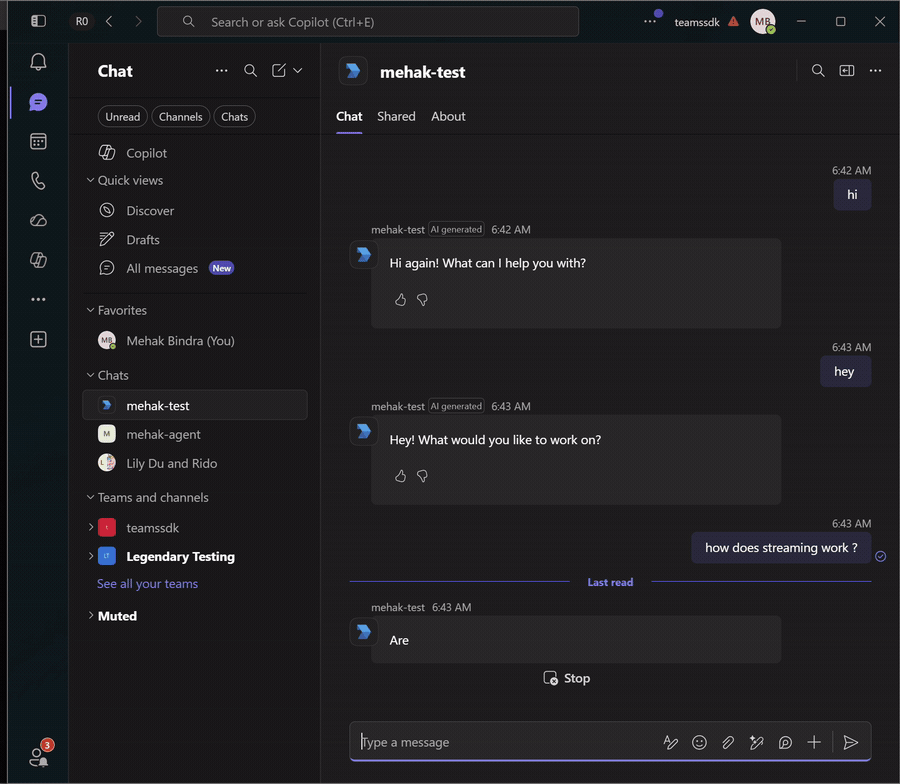Open the Loop component chat-bubble icon

point(785,742)
